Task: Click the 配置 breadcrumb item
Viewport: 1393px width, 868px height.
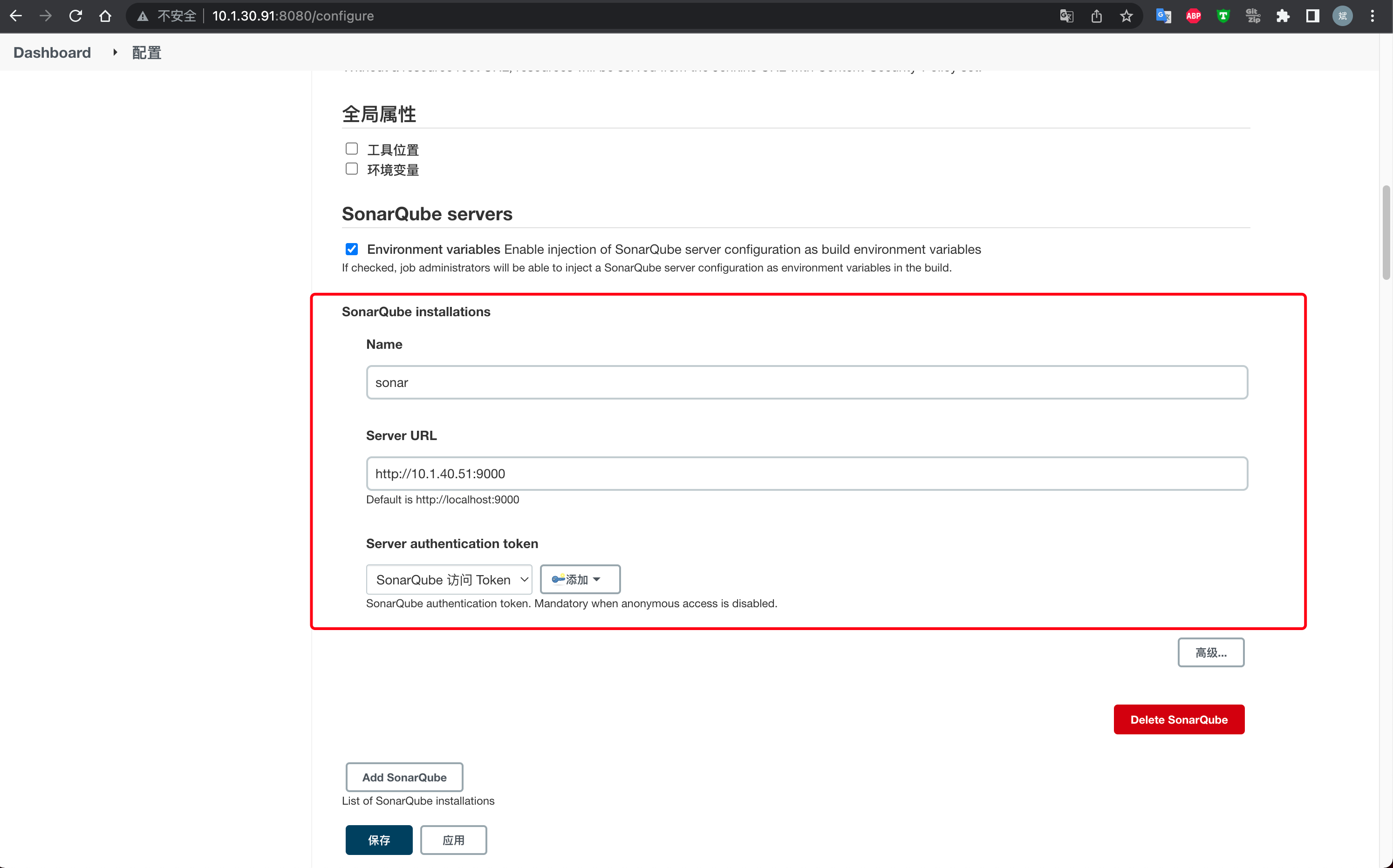Action: pos(146,53)
